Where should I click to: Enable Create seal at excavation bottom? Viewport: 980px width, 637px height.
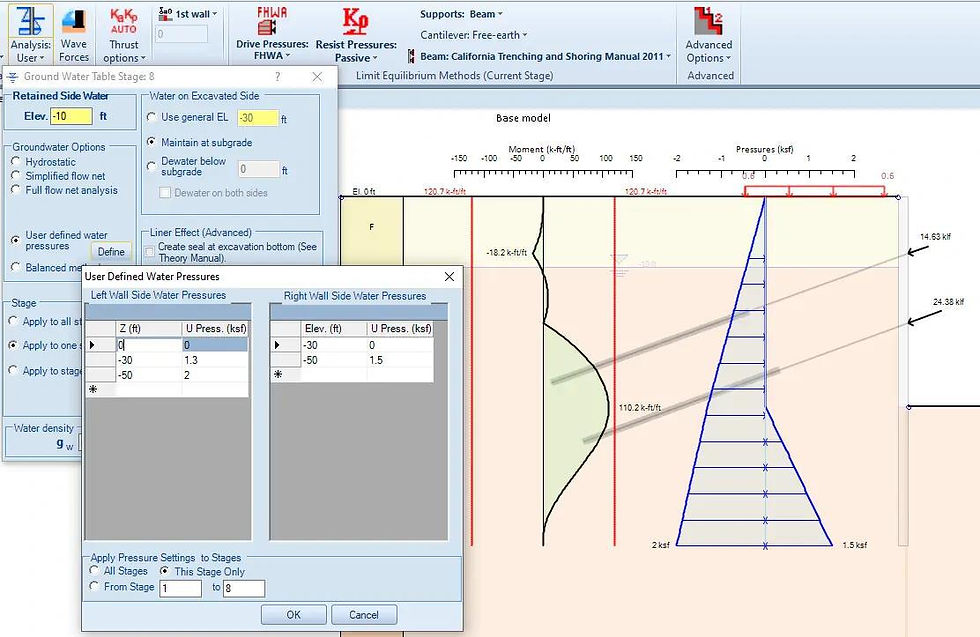[x=149, y=252]
